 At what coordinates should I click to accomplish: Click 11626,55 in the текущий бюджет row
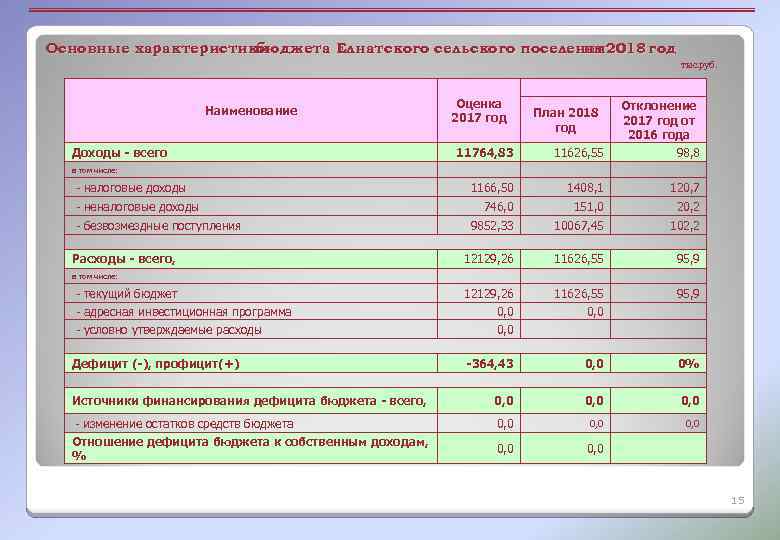click(579, 294)
